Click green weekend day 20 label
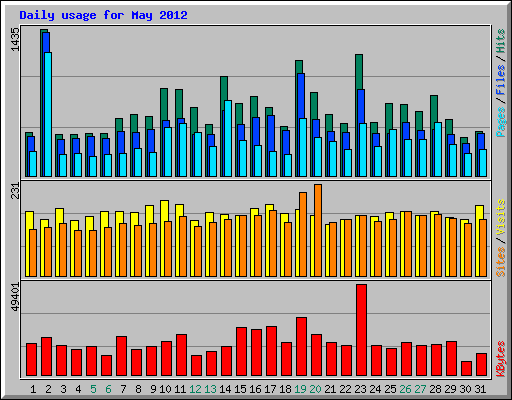The height and width of the screenshot is (400, 512). click(x=315, y=389)
